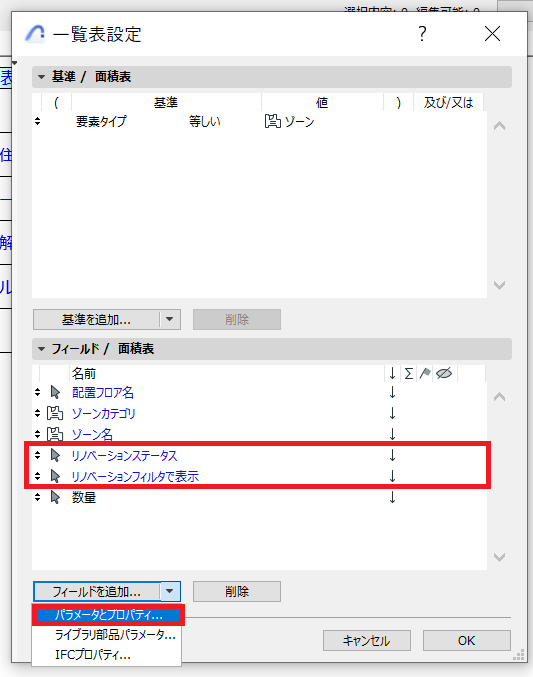
Task: Click the arrow icon beside 配置フロア名
Action: pos(55,392)
